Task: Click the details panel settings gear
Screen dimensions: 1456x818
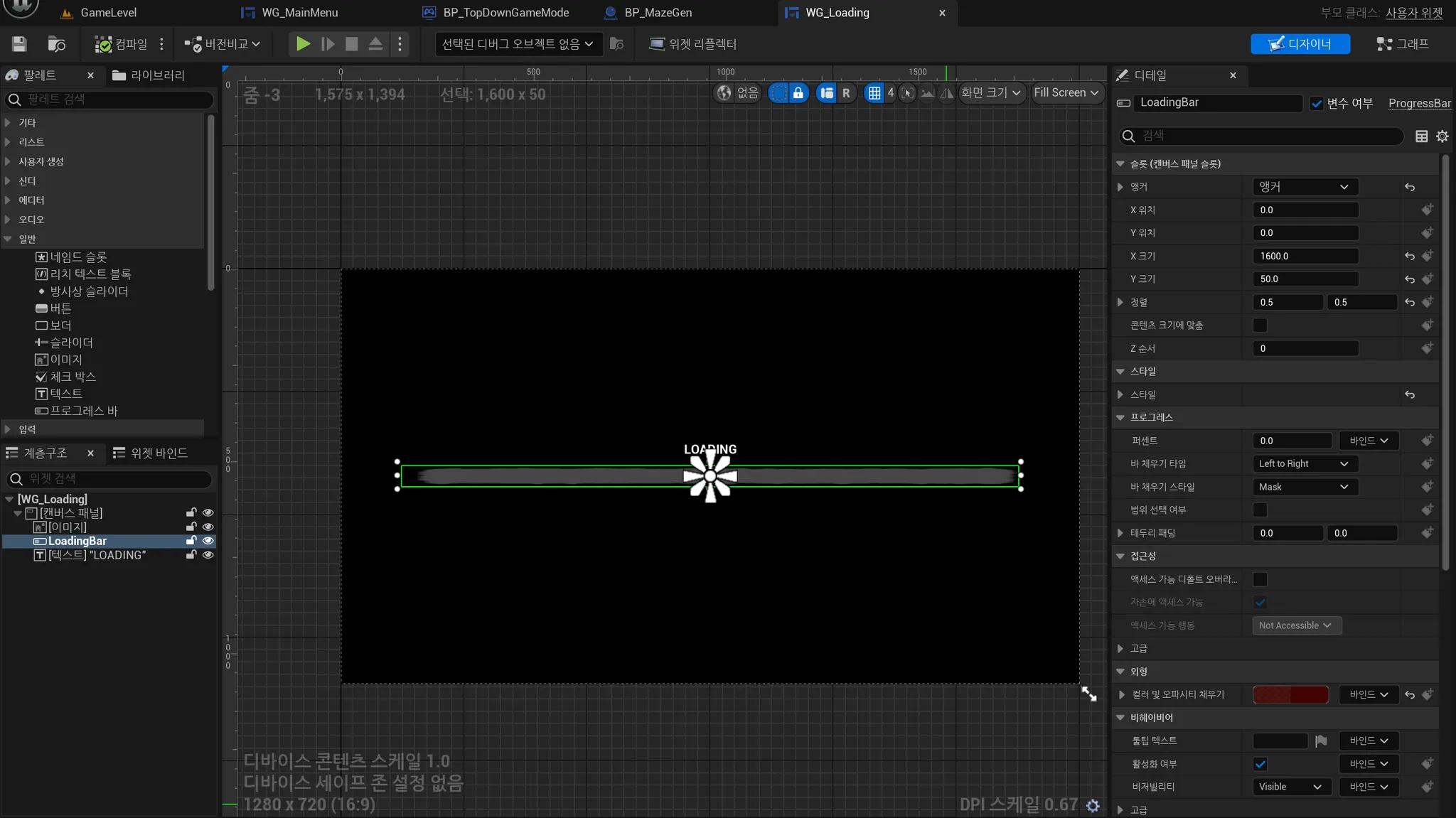Action: [1442, 136]
